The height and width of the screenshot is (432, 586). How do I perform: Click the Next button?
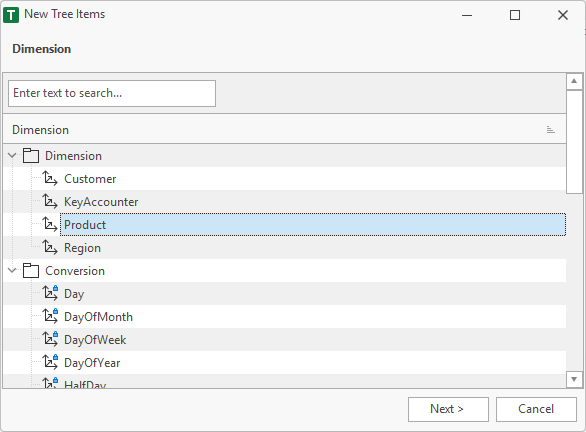448,409
